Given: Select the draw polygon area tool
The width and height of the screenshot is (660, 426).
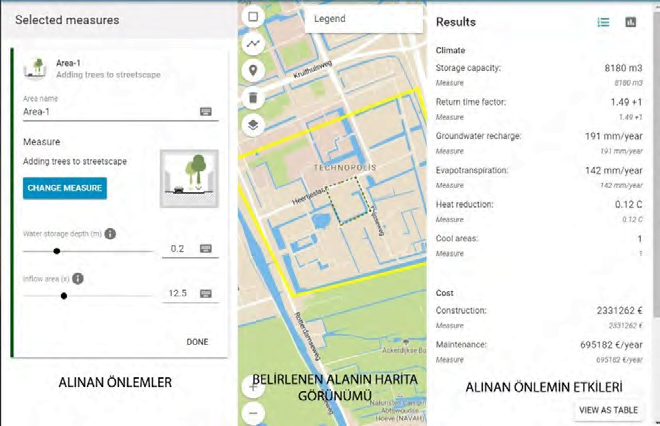Looking at the screenshot, I should click(x=253, y=17).
